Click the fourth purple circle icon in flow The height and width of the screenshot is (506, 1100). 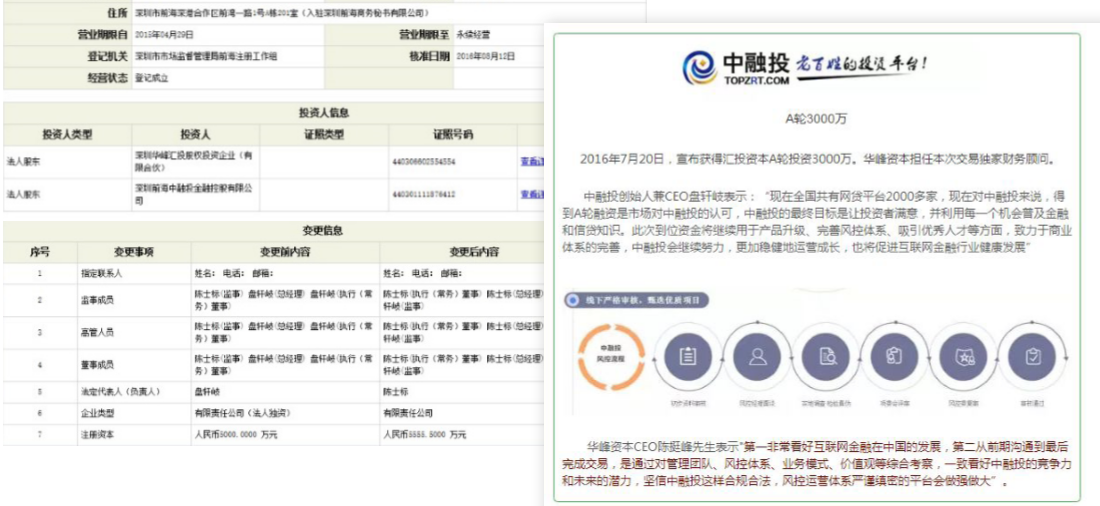(x=894, y=357)
